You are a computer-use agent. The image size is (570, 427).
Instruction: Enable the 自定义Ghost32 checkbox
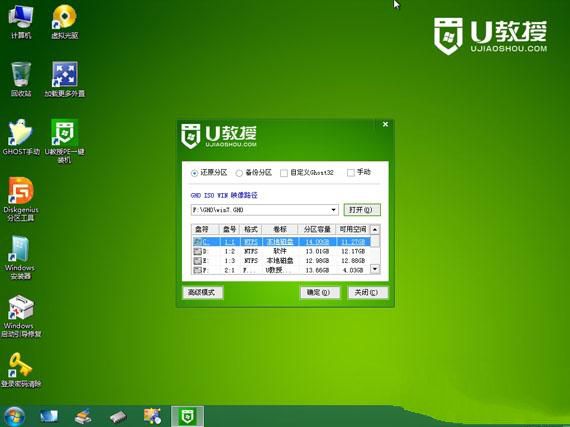(284, 173)
